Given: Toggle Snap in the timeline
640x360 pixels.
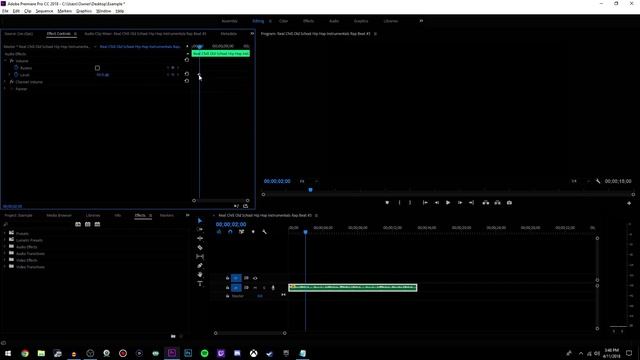Looking at the screenshot, I should (x=230, y=232).
